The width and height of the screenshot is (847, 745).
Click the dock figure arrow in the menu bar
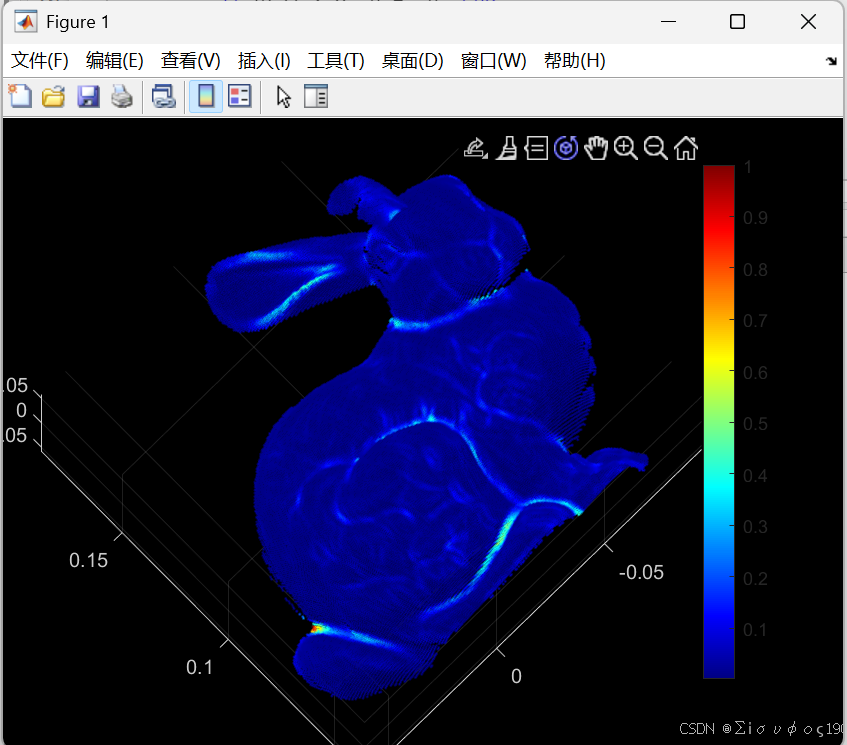831,61
